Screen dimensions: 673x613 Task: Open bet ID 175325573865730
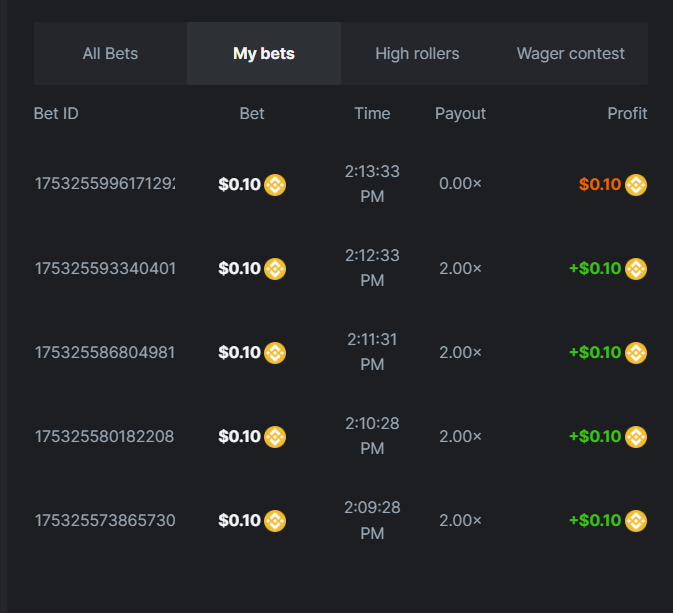click(x=105, y=521)
